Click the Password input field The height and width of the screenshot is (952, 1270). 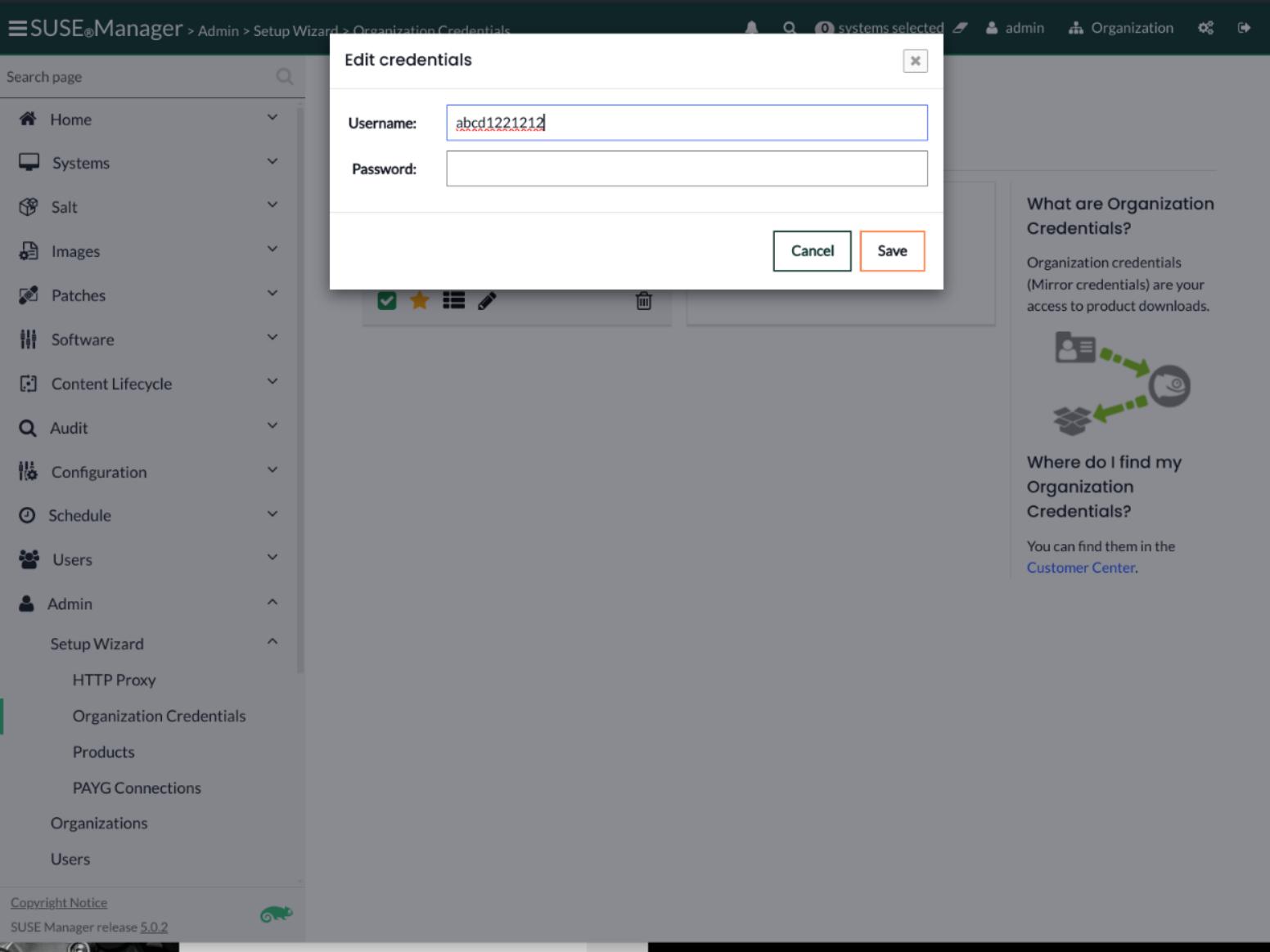(687, 168)
